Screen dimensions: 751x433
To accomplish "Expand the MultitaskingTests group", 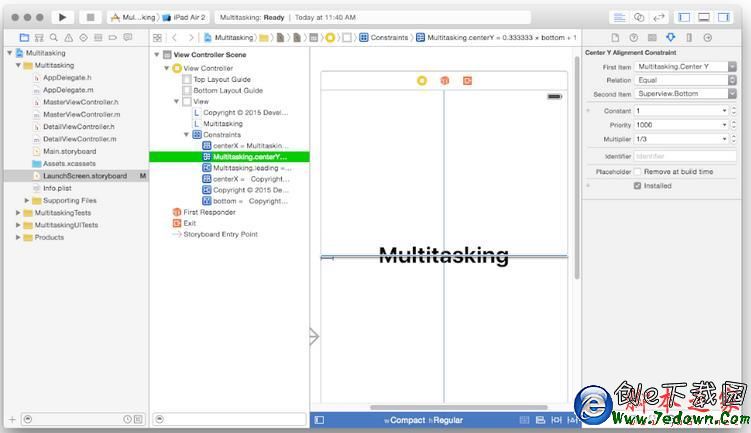I will [x=18, y=213].
